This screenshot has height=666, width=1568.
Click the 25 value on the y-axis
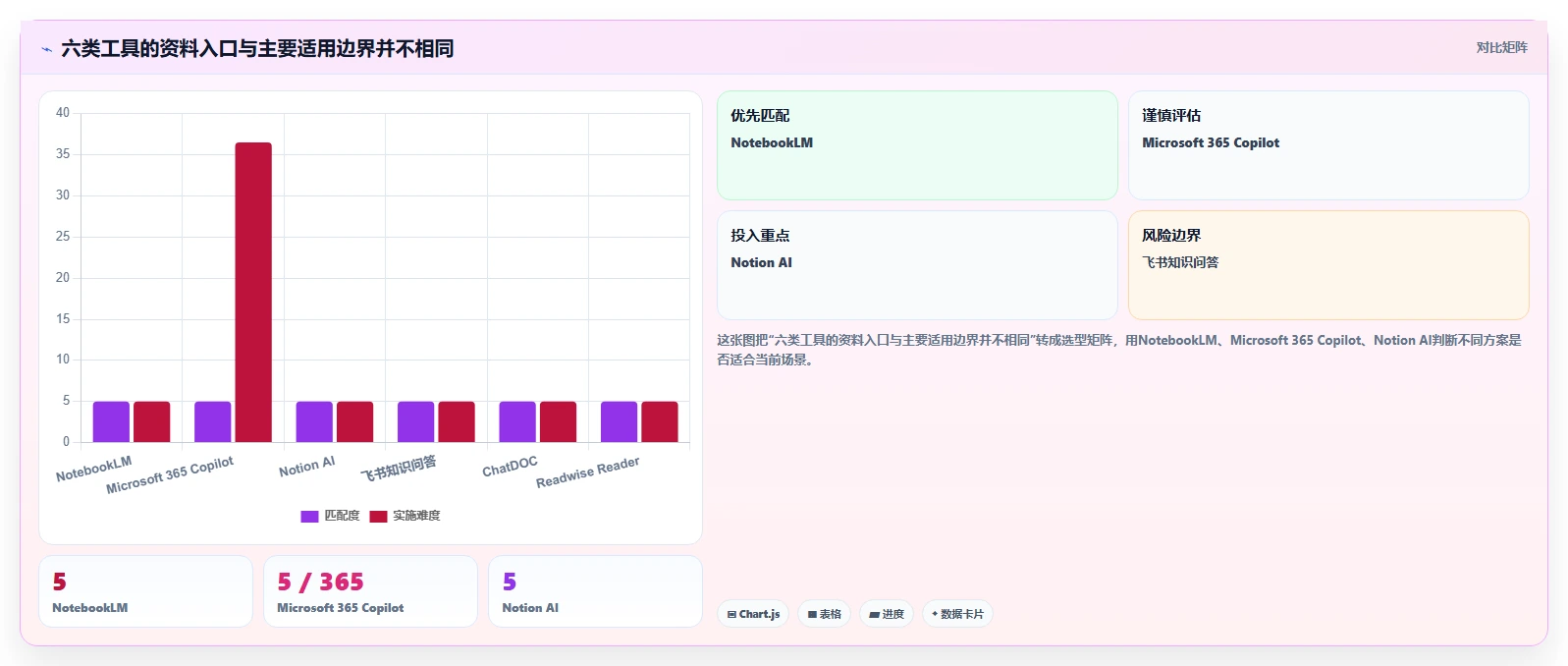pos(63,237)
